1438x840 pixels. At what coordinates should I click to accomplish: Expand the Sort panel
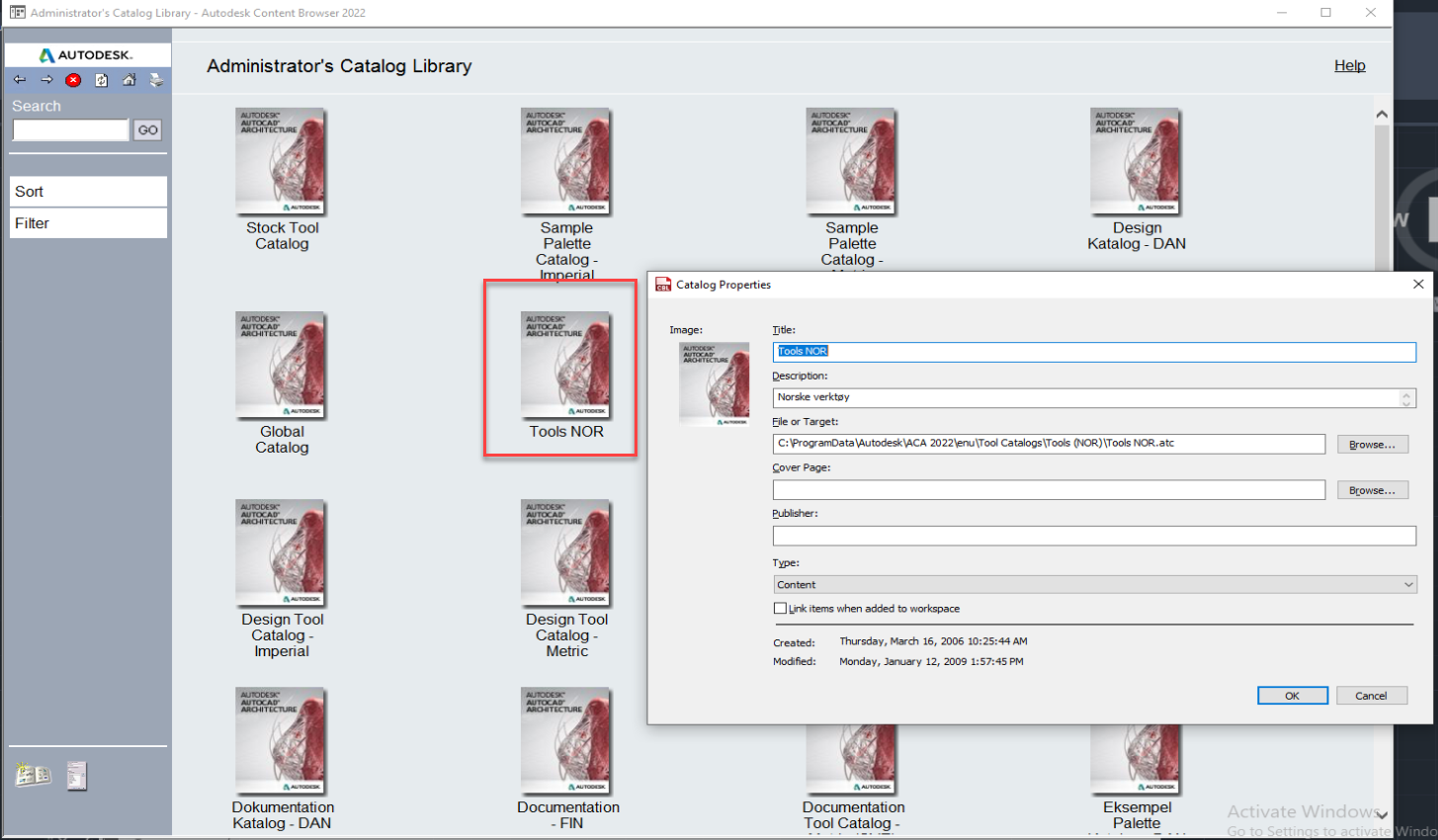point(87,191)
